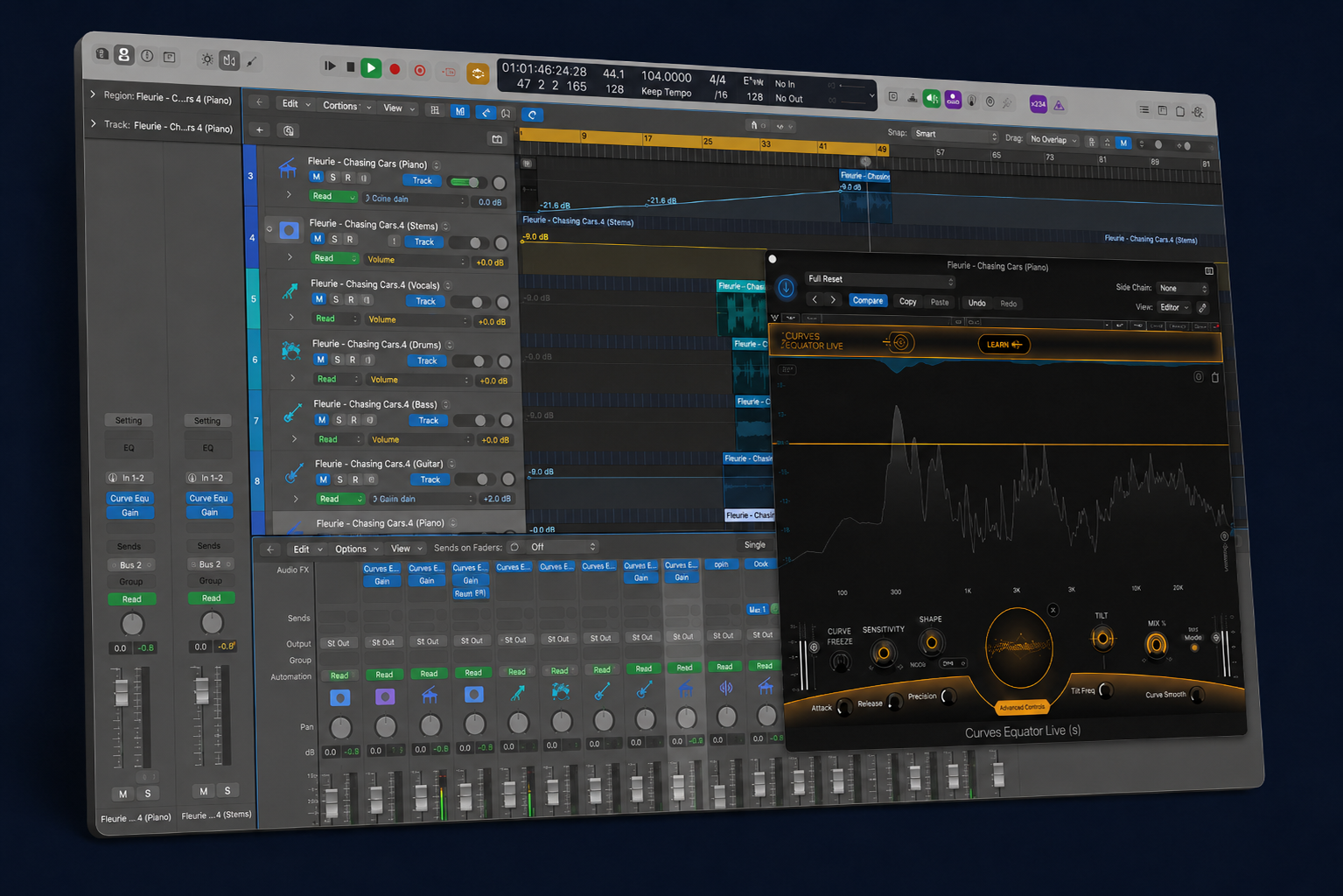The width and height of the screenshot is (1343, 896).
Task: Click the green tuner icon in control bar
Action: (933, 99)
